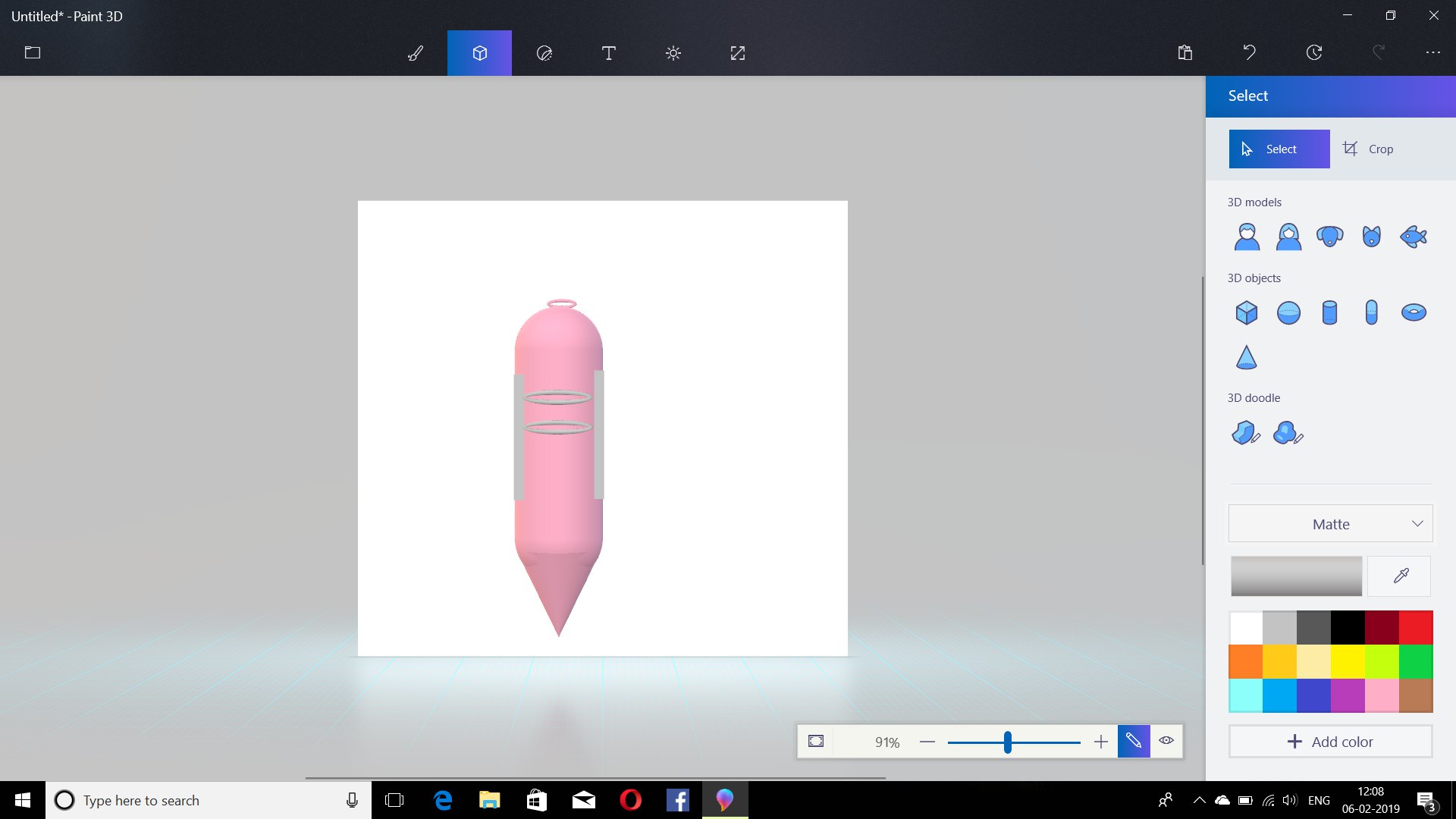
Task: Select the Brushes tool in top toolbar
Action: (416, 53)
